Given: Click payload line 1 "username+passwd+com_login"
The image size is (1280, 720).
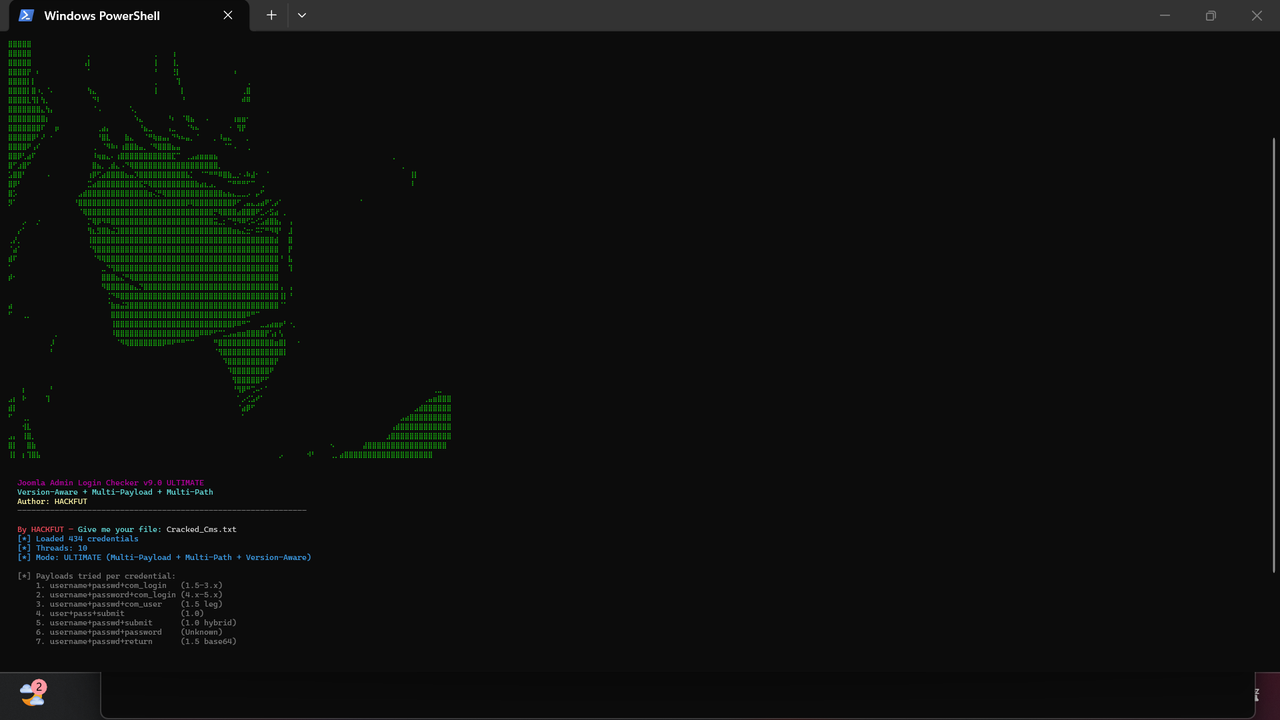Looking at the screenshot, I should [129, 585].
